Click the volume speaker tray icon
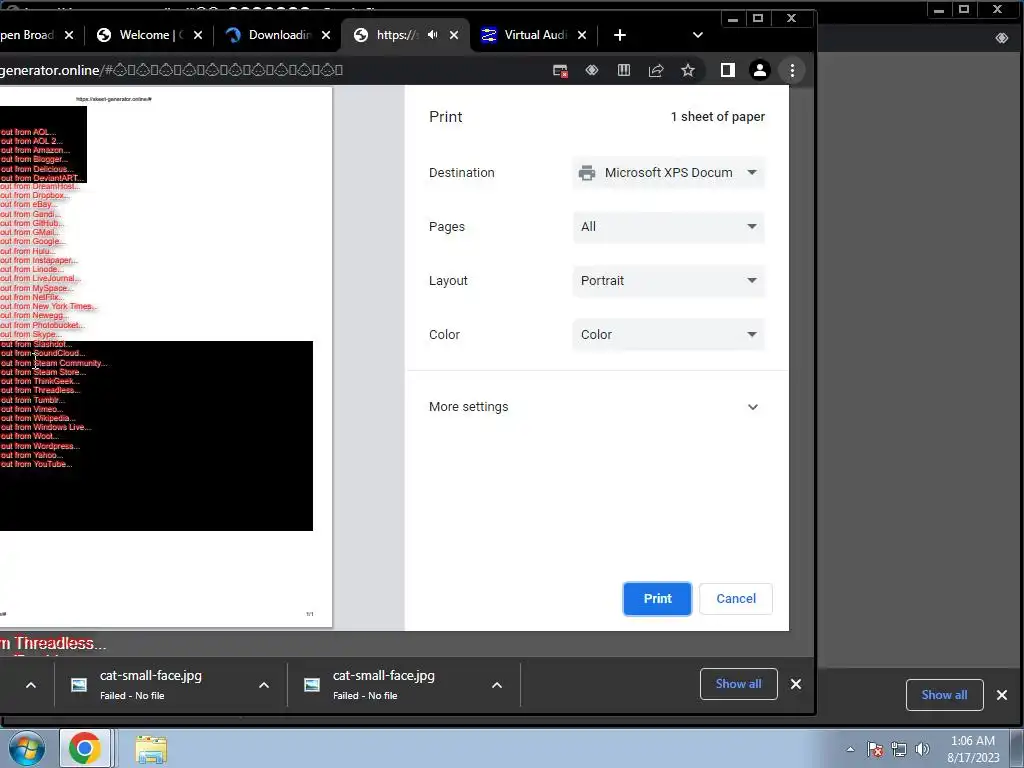 coord(922,749)
